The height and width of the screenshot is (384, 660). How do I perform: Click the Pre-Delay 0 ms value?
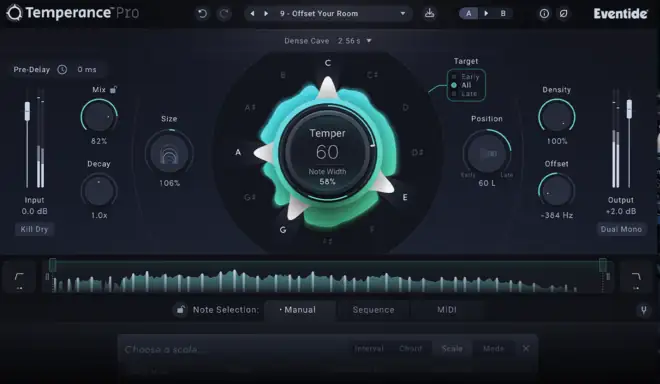pyautogui.click(x=87, y=69)
